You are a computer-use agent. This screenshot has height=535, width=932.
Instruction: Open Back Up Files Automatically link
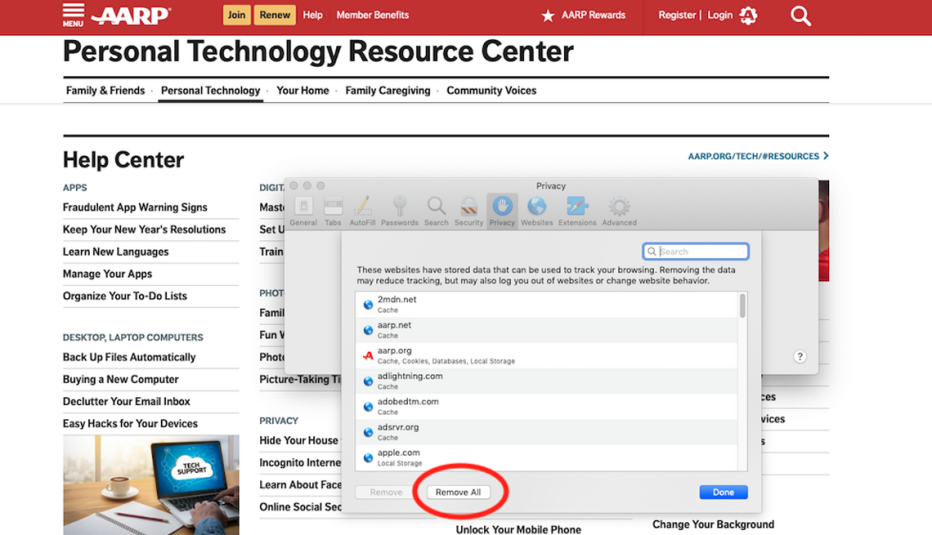click(x=129, y=357)
